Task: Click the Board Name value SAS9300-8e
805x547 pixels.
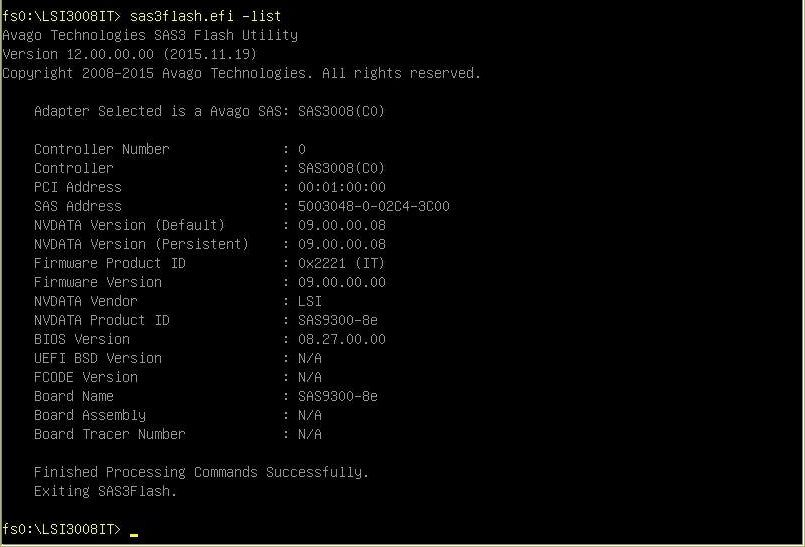Action: click(x=338, y=397)
